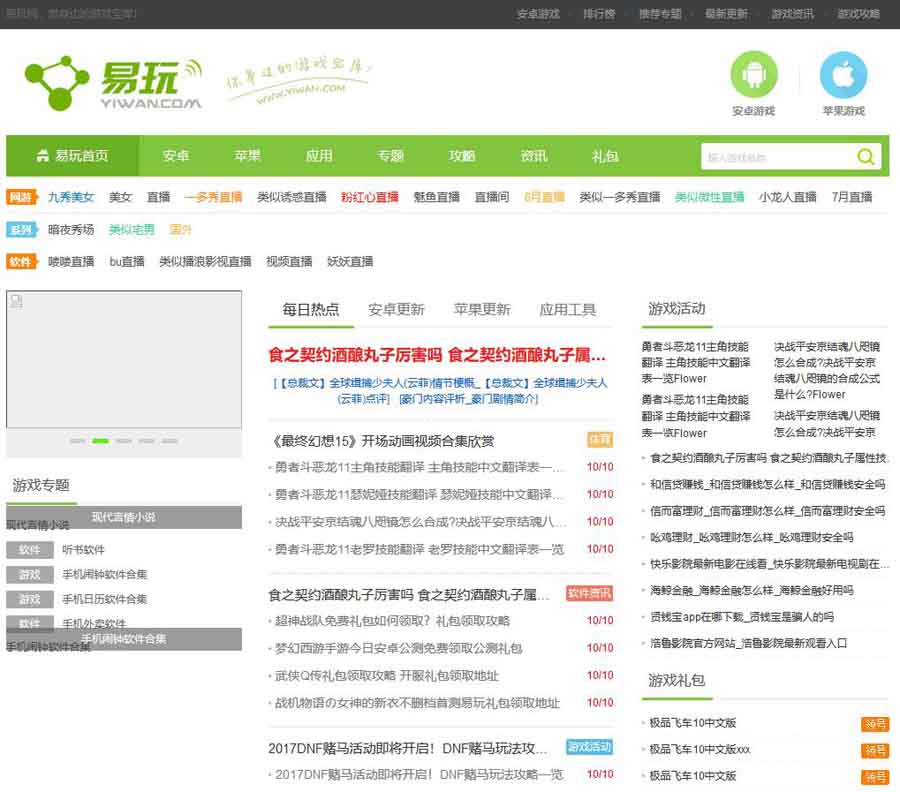Open 攻略 in the green navigation bar
Screen dimensions: 900x792
pyautogui.click(x=462, y=156)
